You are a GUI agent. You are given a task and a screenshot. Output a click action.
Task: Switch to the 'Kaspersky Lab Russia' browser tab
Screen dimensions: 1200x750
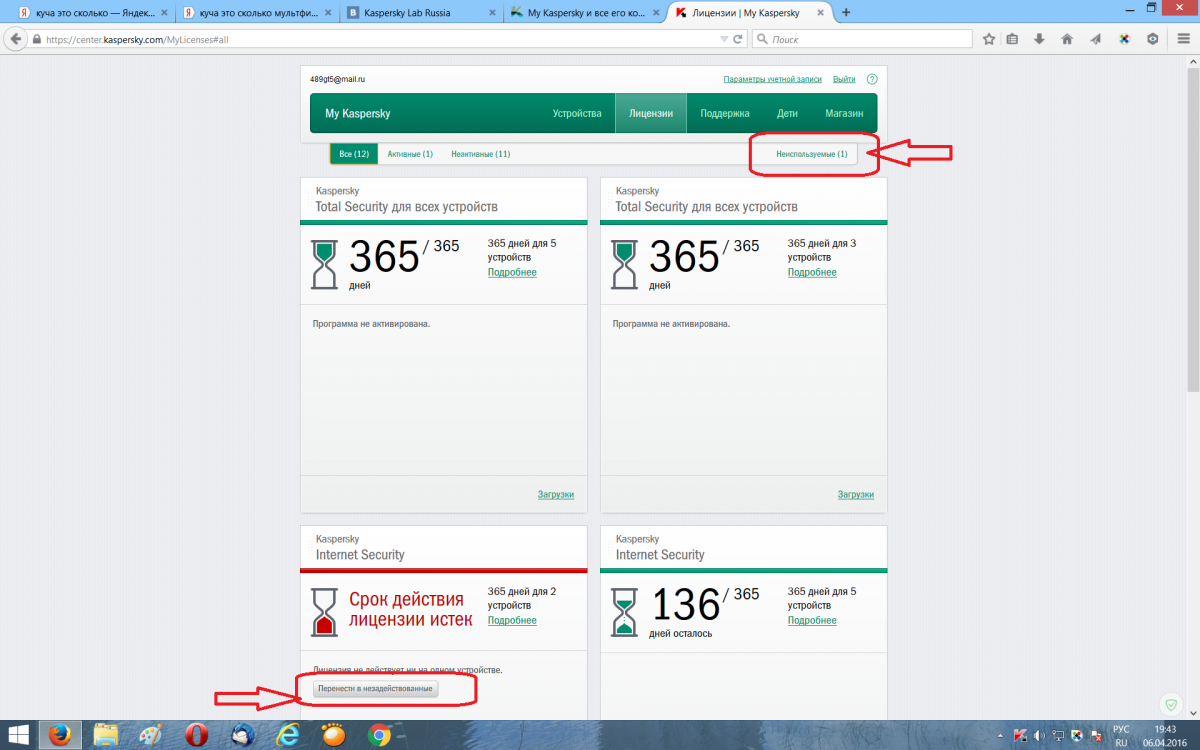pyautogui.click(x=421, y=12)
